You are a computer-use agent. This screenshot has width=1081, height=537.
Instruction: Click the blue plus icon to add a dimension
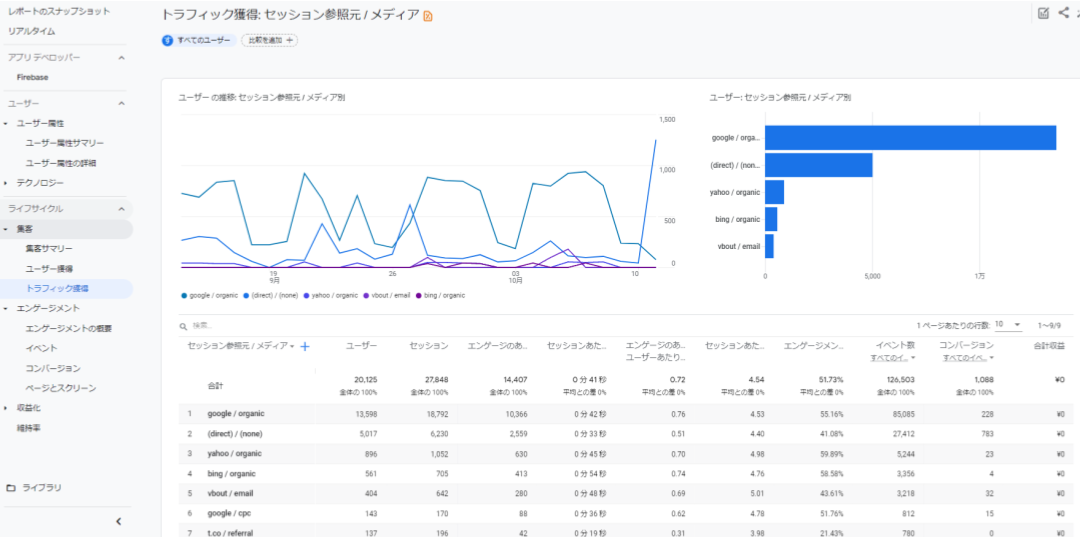(305, 346)
